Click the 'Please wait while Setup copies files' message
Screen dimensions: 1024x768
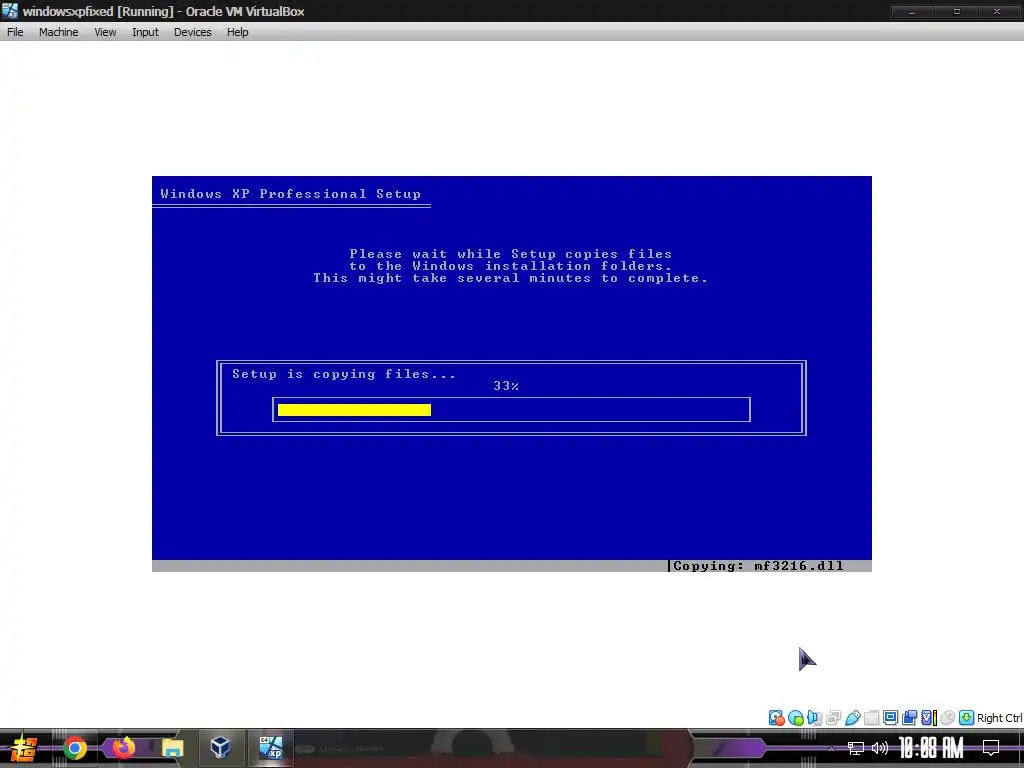pos(511,254)
